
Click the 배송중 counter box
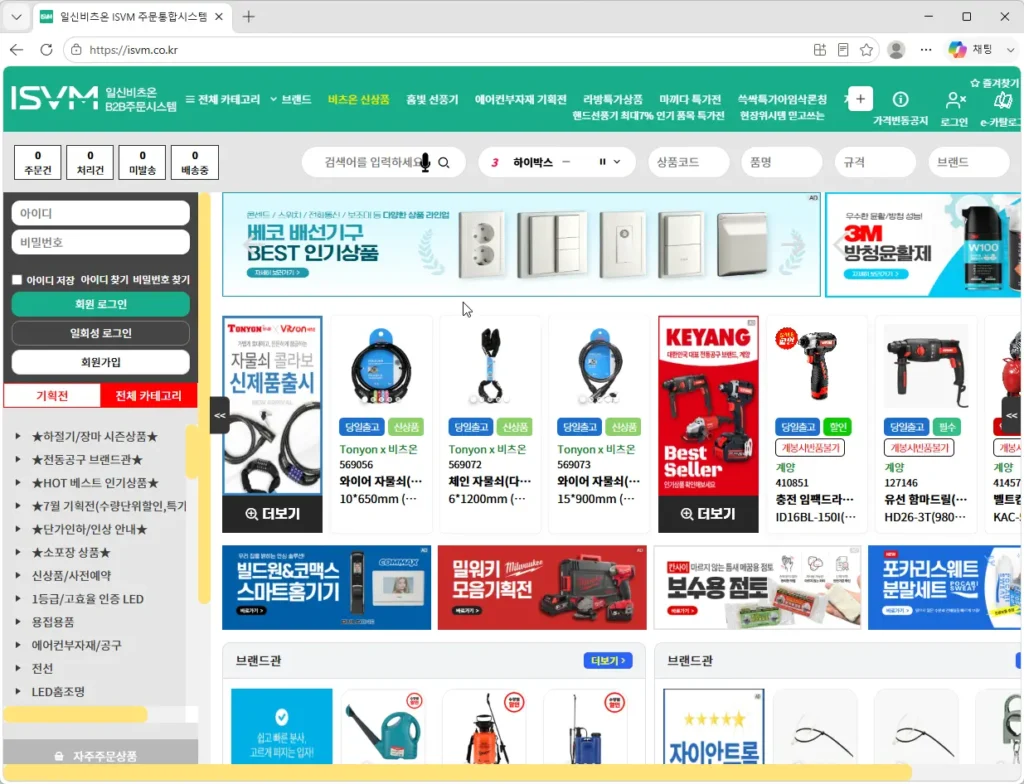[195, 162]
